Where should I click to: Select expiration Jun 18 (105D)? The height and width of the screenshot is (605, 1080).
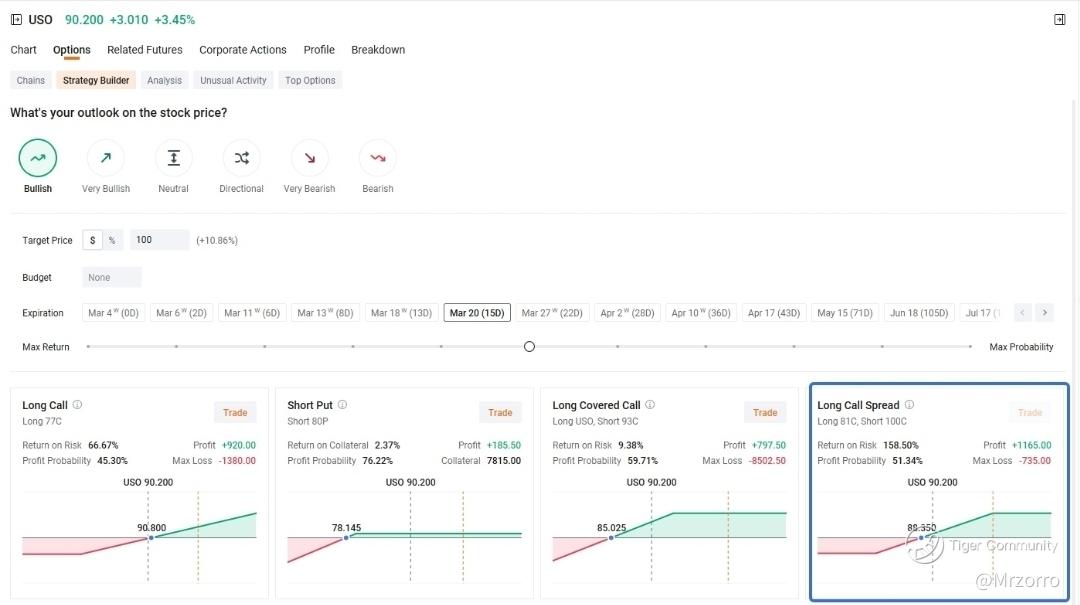pos(919,313)
